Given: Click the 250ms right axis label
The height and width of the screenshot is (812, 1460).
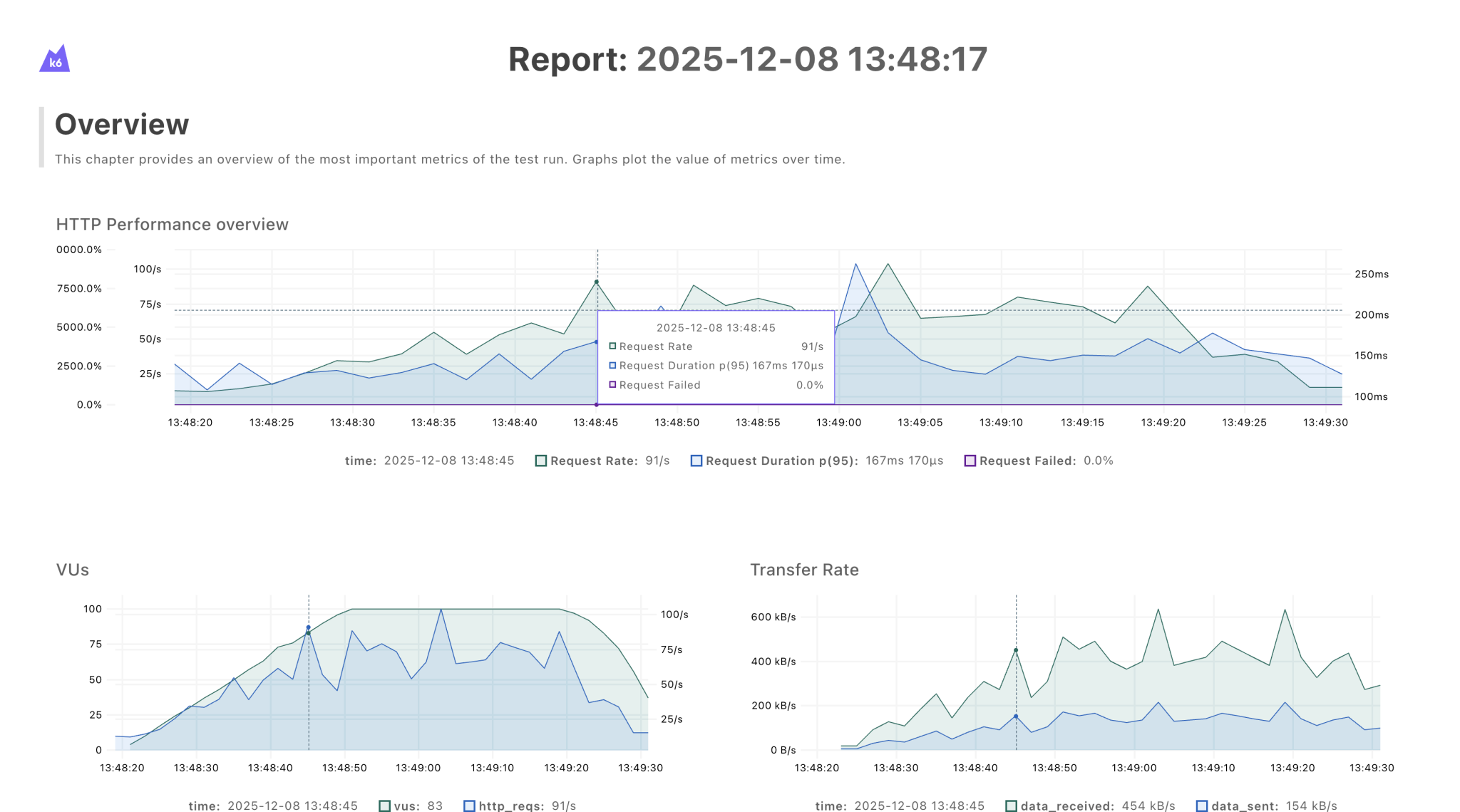Looking at the screenshot, I should pos(1371,274).
